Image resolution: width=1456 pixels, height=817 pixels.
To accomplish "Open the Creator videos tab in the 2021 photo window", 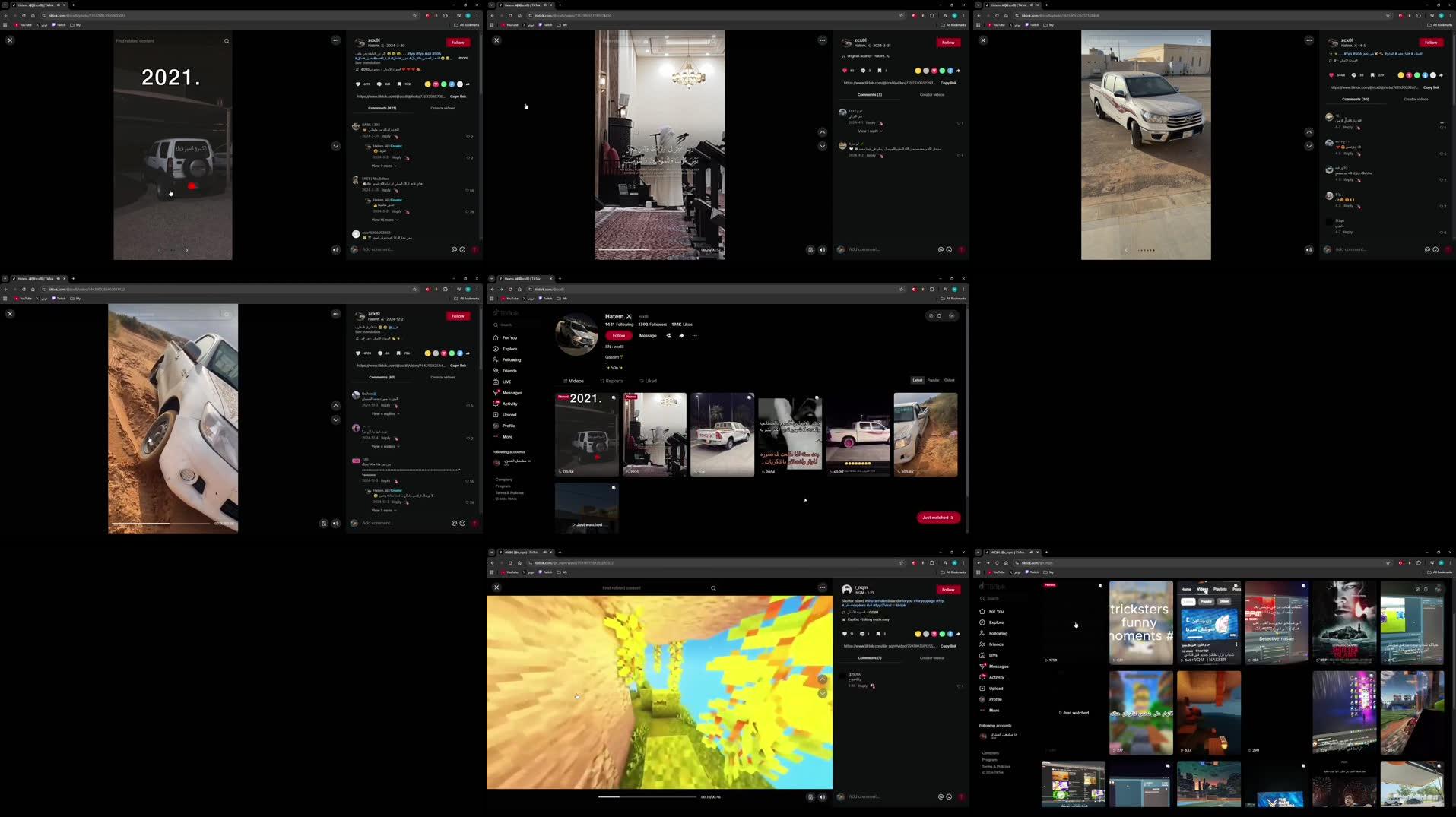I will (x=443, y=108).
